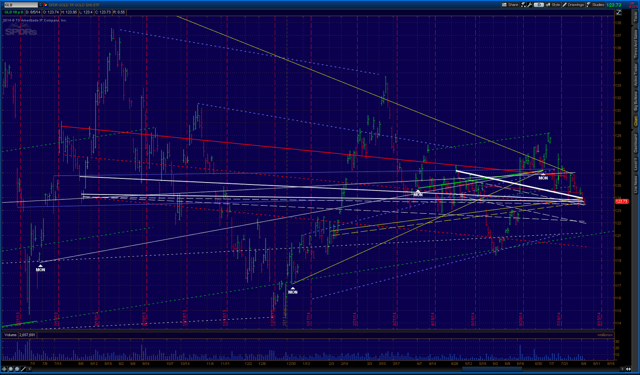This screenshot has width=640, height=375.
Task: Click the zoom in magnifier icon
Action: [x=11, y=369]
